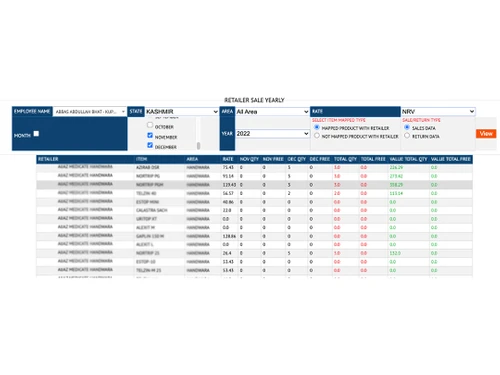Click rate value 119.43
This screenshot has width=500, height=375.
click(229, 185)
